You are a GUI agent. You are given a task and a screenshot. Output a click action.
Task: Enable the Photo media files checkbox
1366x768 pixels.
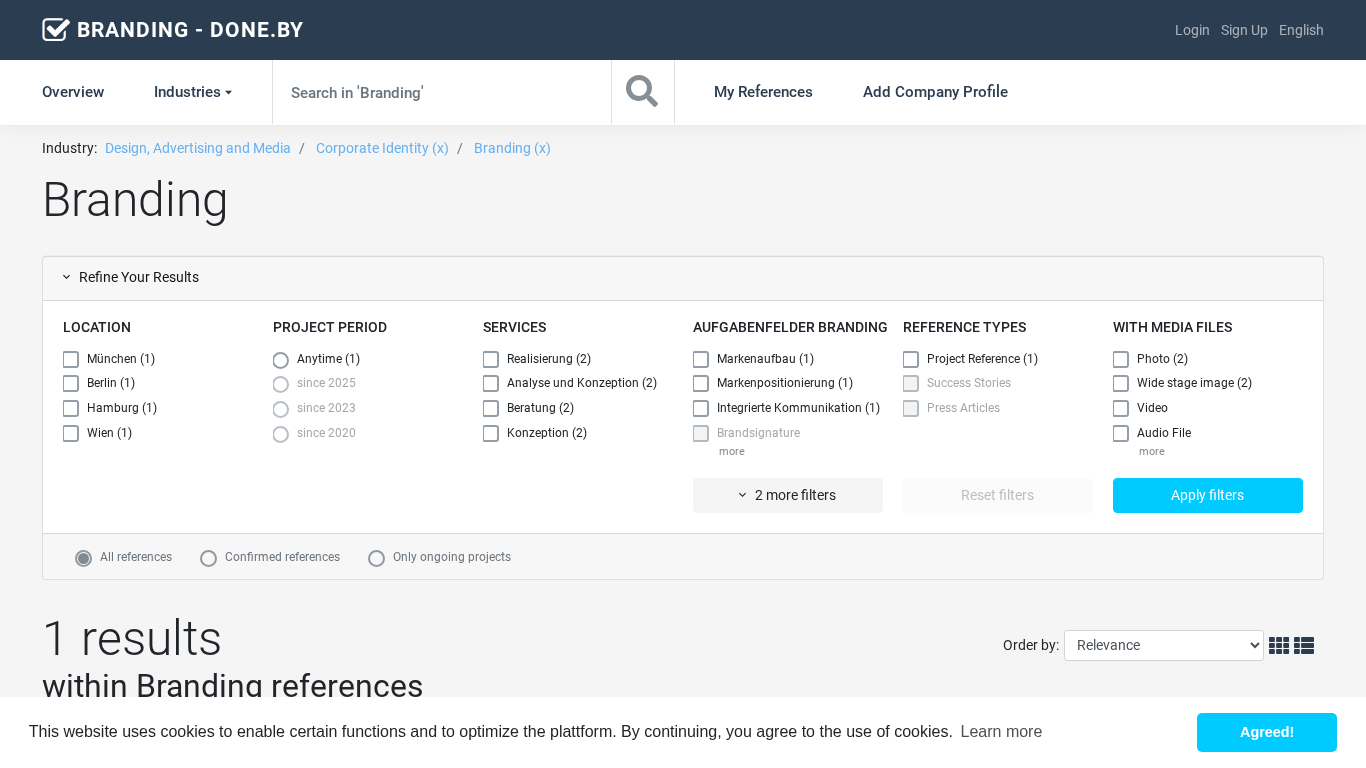pyautogui.click(x=1121, y=359)
